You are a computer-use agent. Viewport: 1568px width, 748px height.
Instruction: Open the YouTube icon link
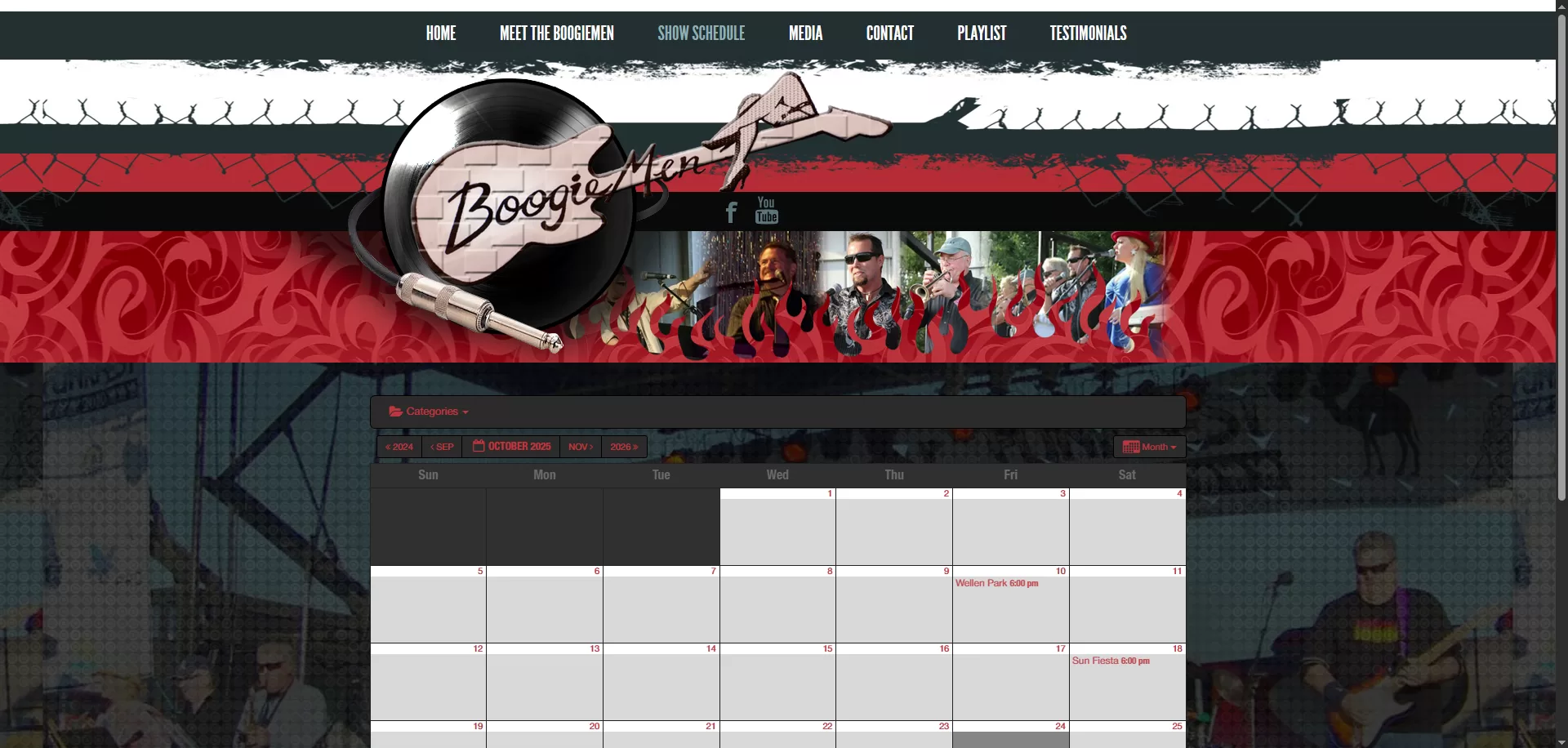(x=766, y=210)
